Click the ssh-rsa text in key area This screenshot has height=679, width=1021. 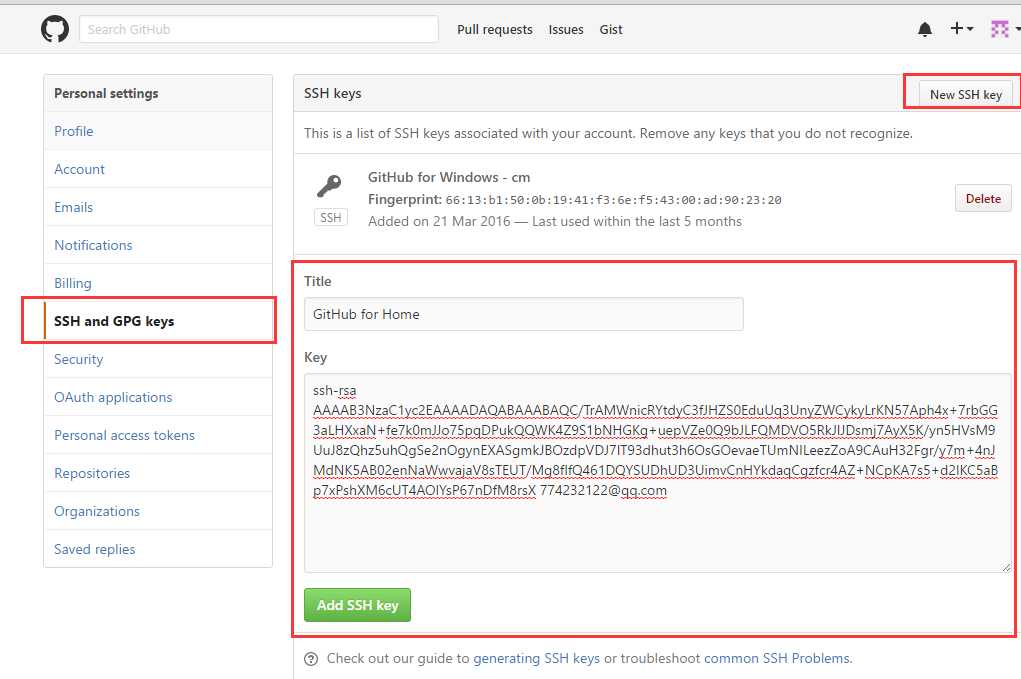click(334, 391)
